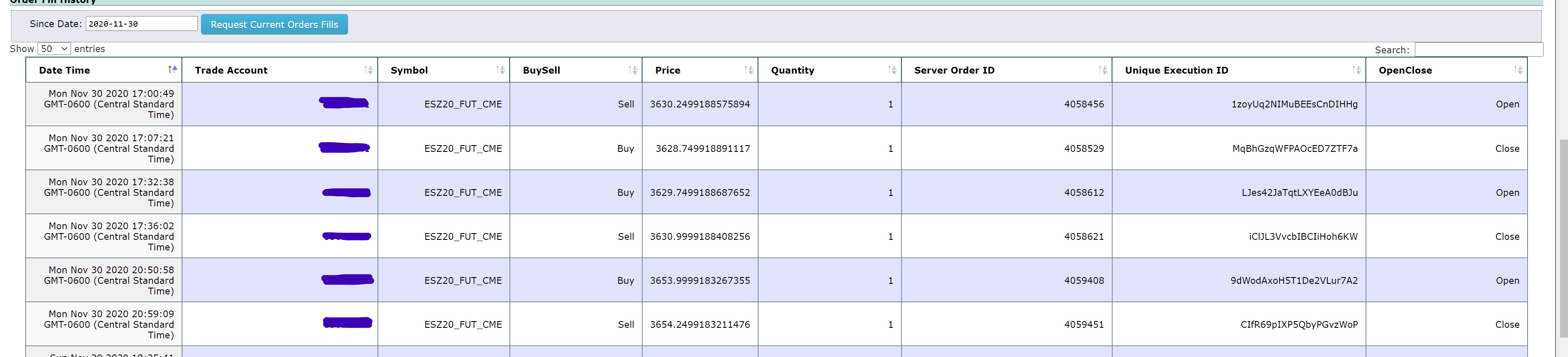The image size is (1568, 357).
Task: Select the 17:00:49 date time cell
Action: pyautogui.click(x=104, y=104)
